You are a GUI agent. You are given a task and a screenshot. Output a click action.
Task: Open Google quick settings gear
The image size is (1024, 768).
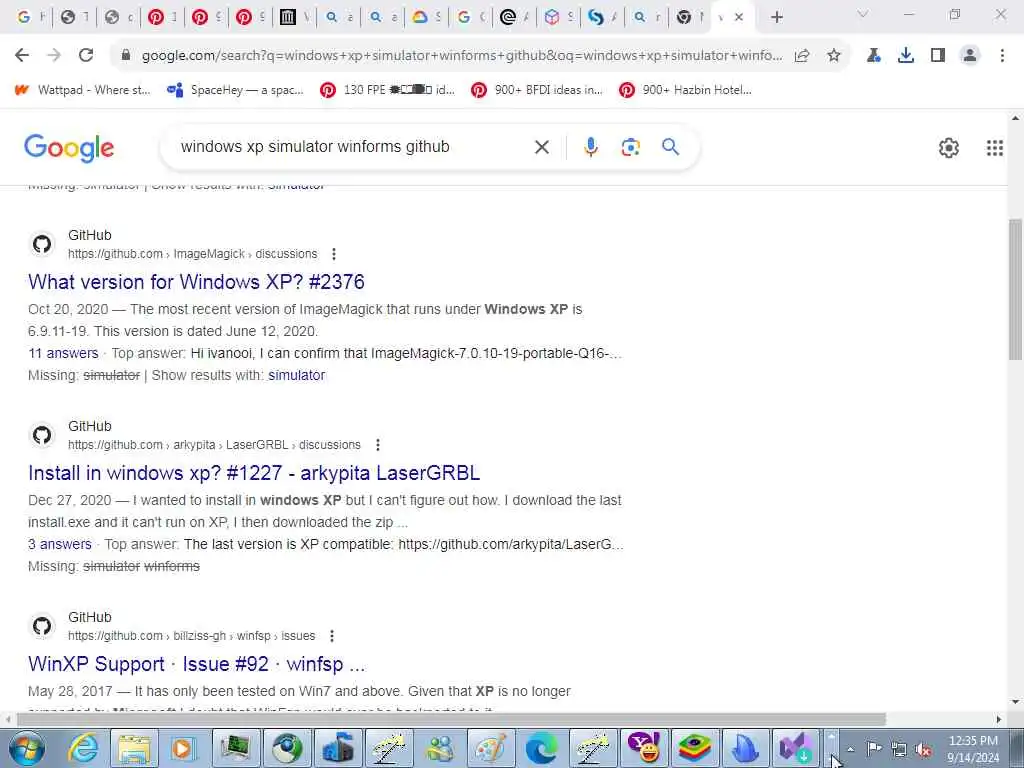click(949, 148)
